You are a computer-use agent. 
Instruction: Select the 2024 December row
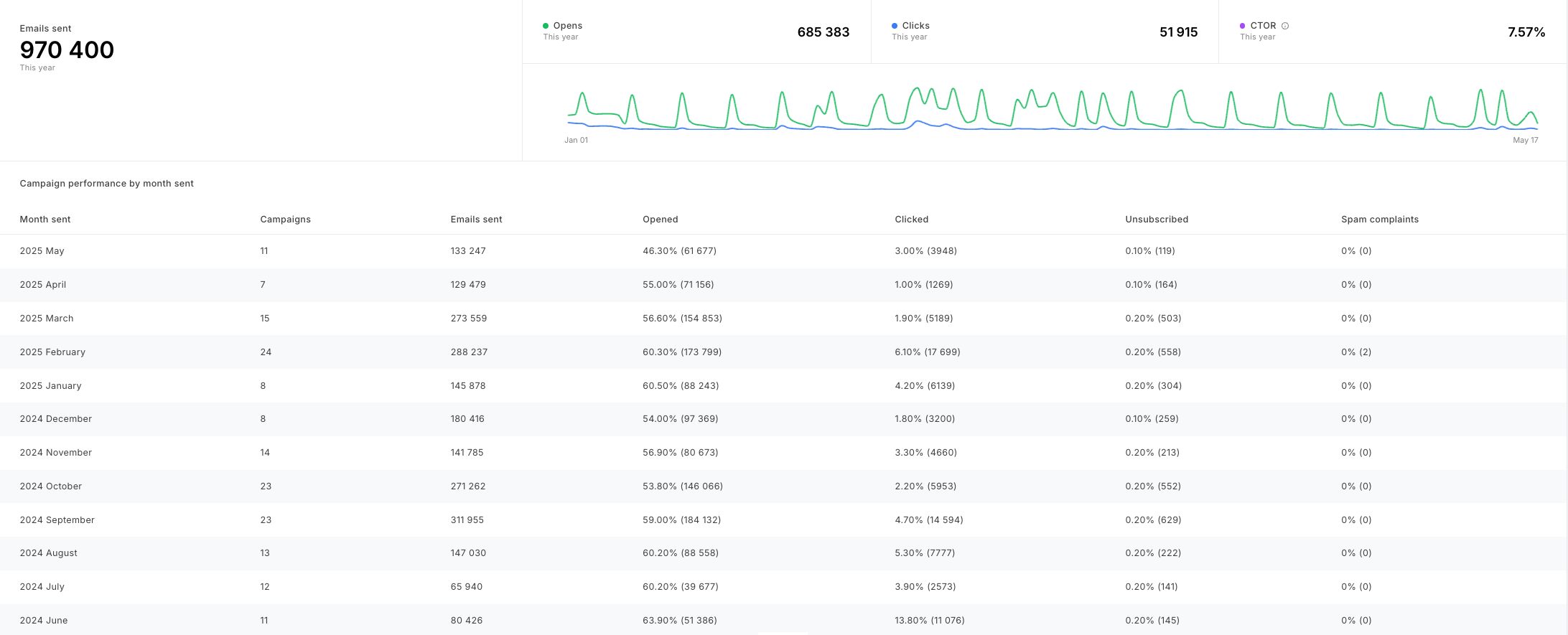point(56,419)
